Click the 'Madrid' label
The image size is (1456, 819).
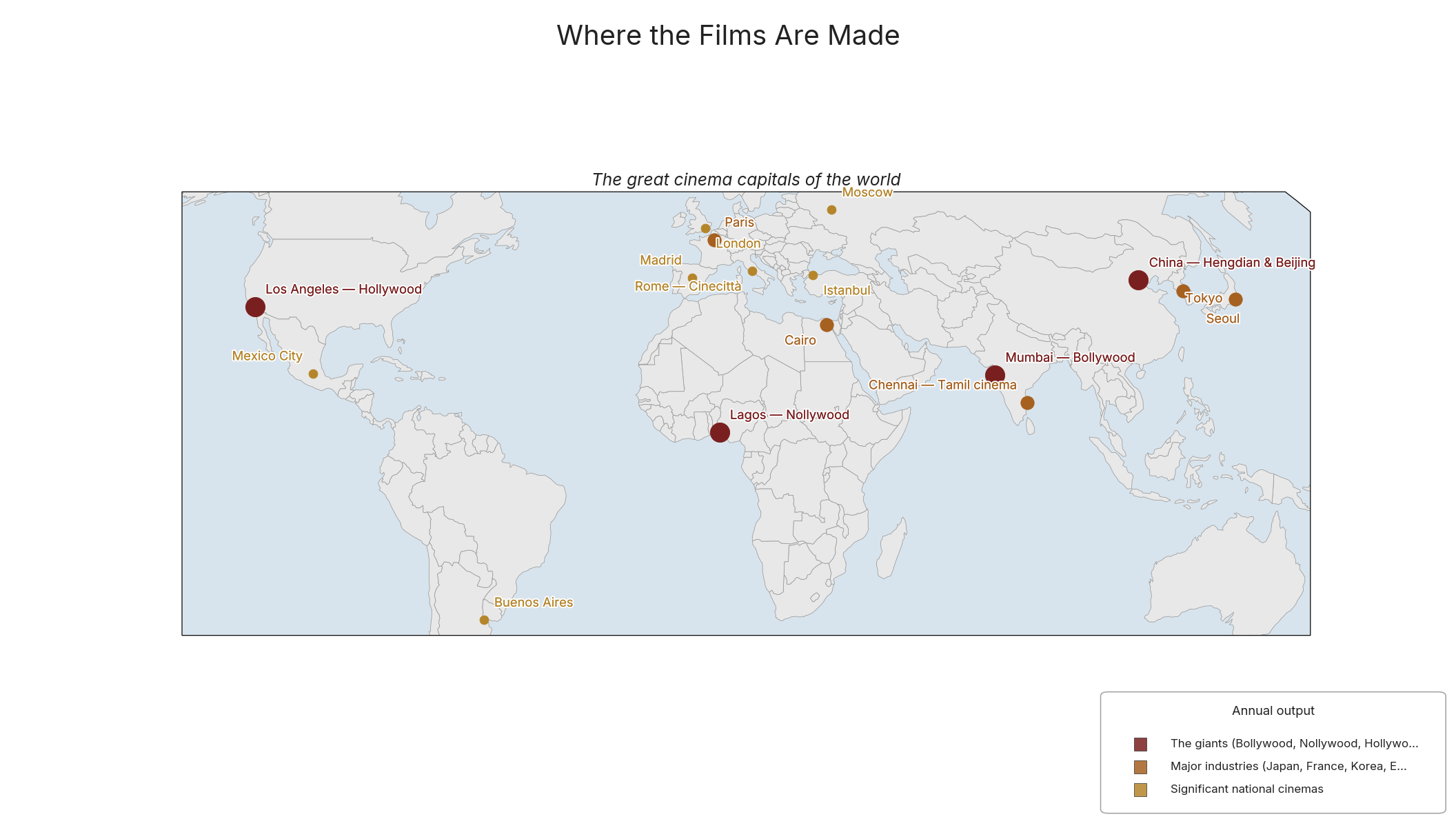pyautogui.click(x=660, y=261)
